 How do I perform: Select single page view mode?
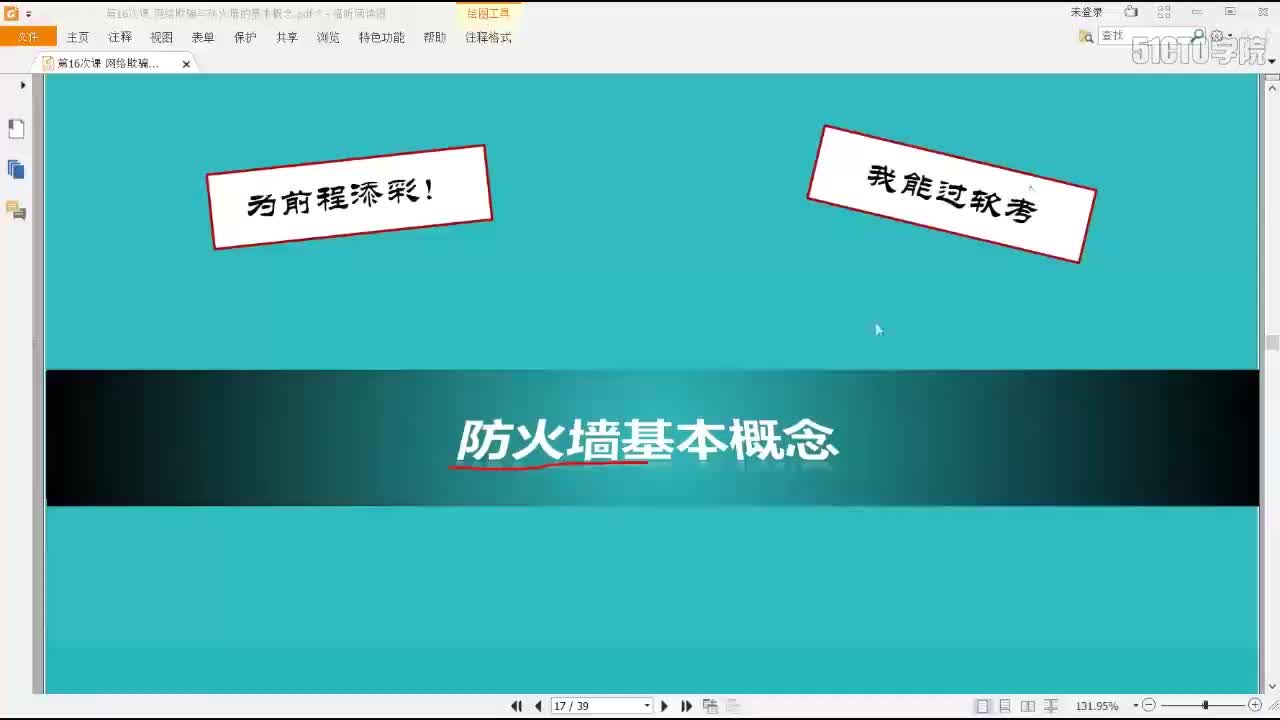click(x=983, y=706)
